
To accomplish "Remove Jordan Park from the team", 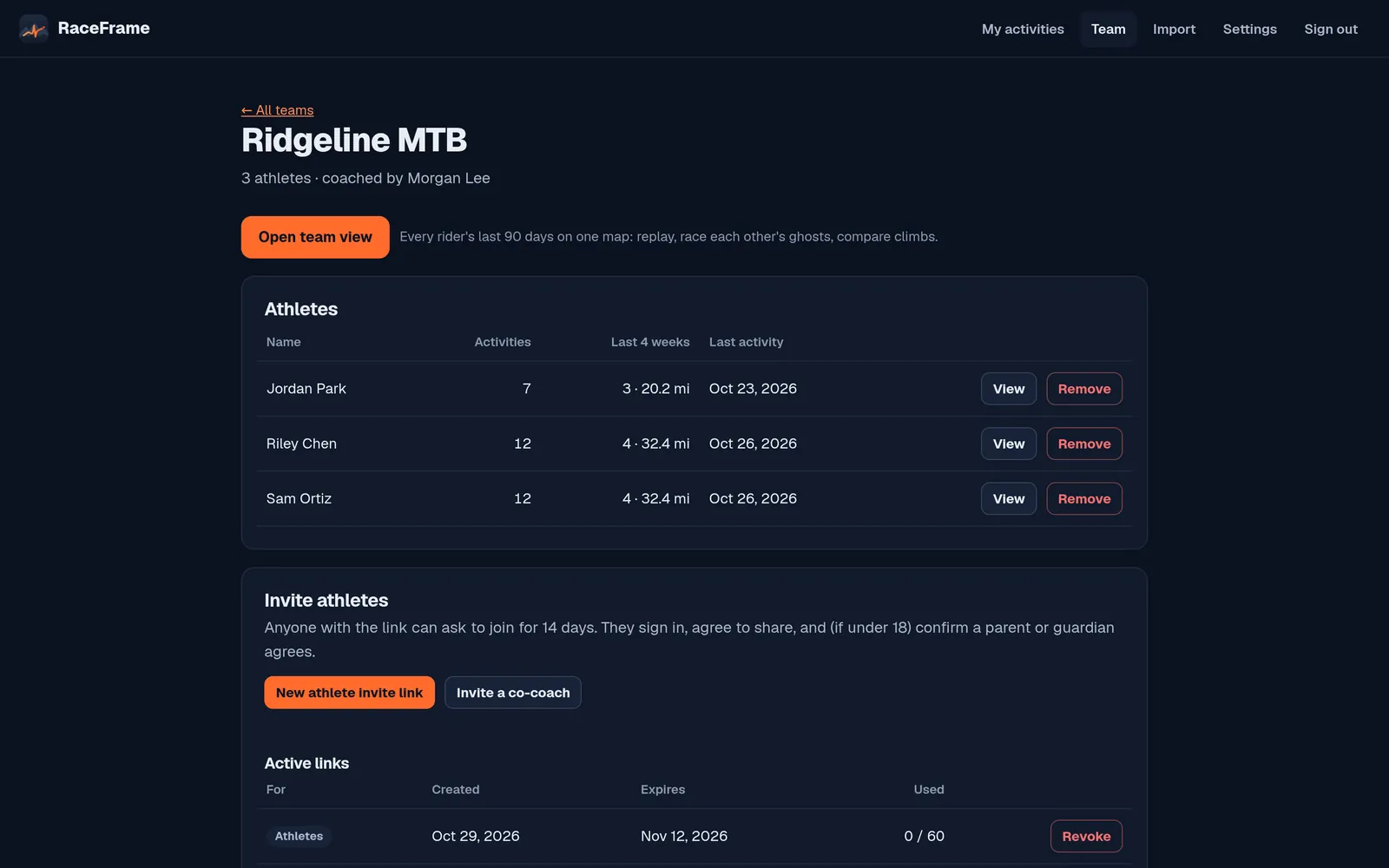I will tap(1083, 389).
